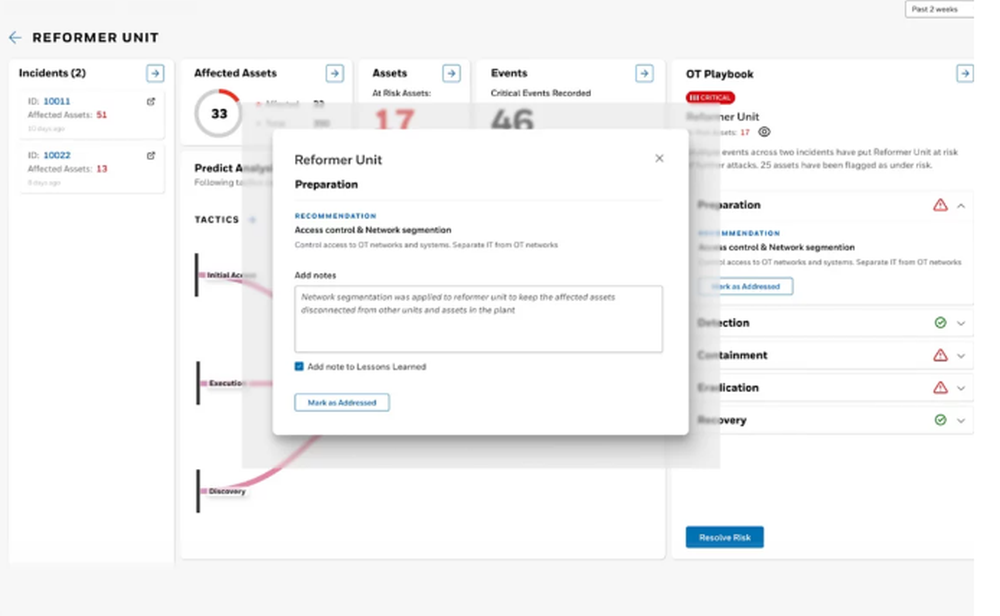Open incident ID 10022 link
The width and height of the screenshot is (1000, 616).
pos(57,156)
